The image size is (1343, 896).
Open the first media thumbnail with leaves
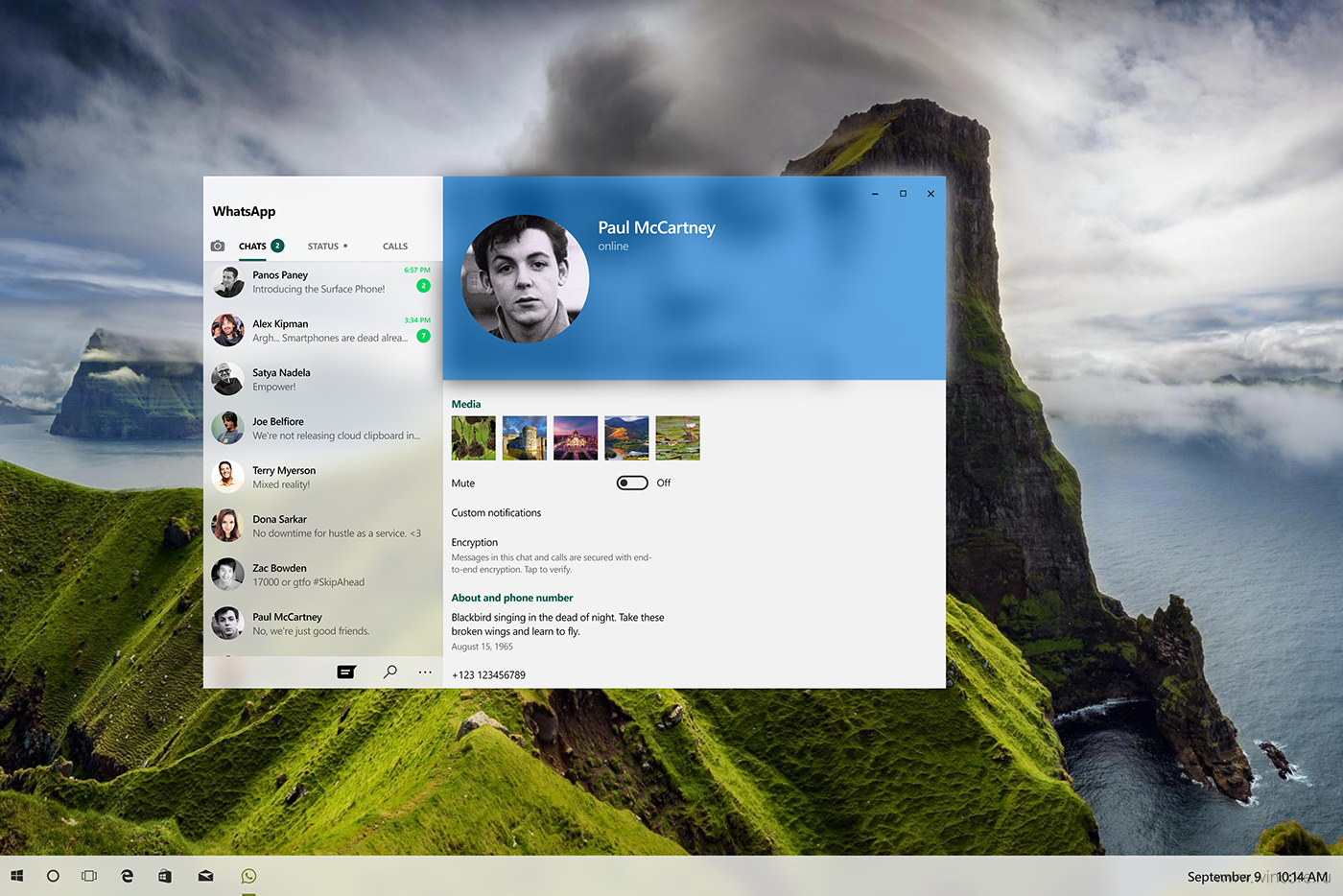pyautogui.click(x=474, y=438)
